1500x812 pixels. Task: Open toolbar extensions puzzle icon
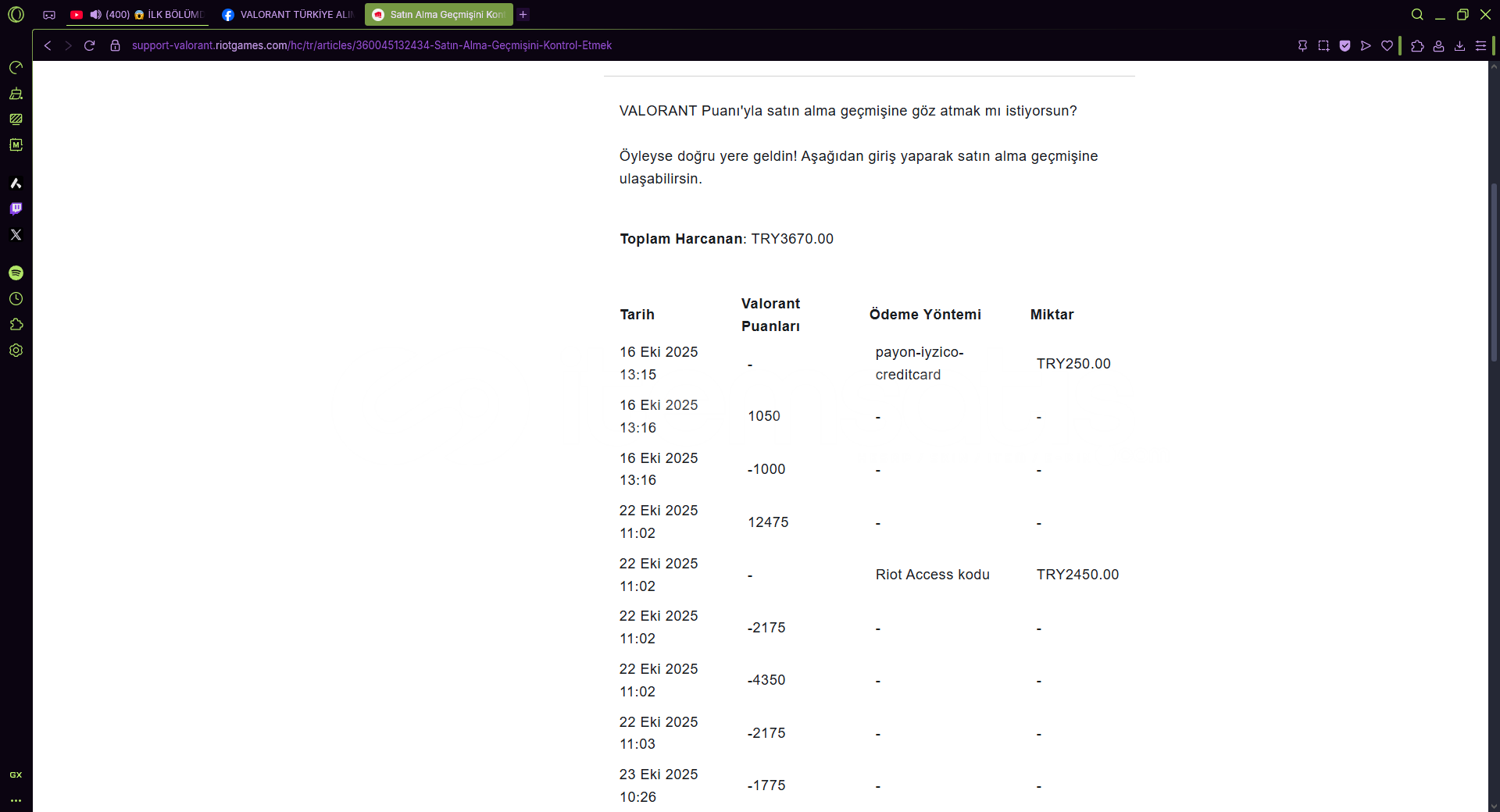1417,46
